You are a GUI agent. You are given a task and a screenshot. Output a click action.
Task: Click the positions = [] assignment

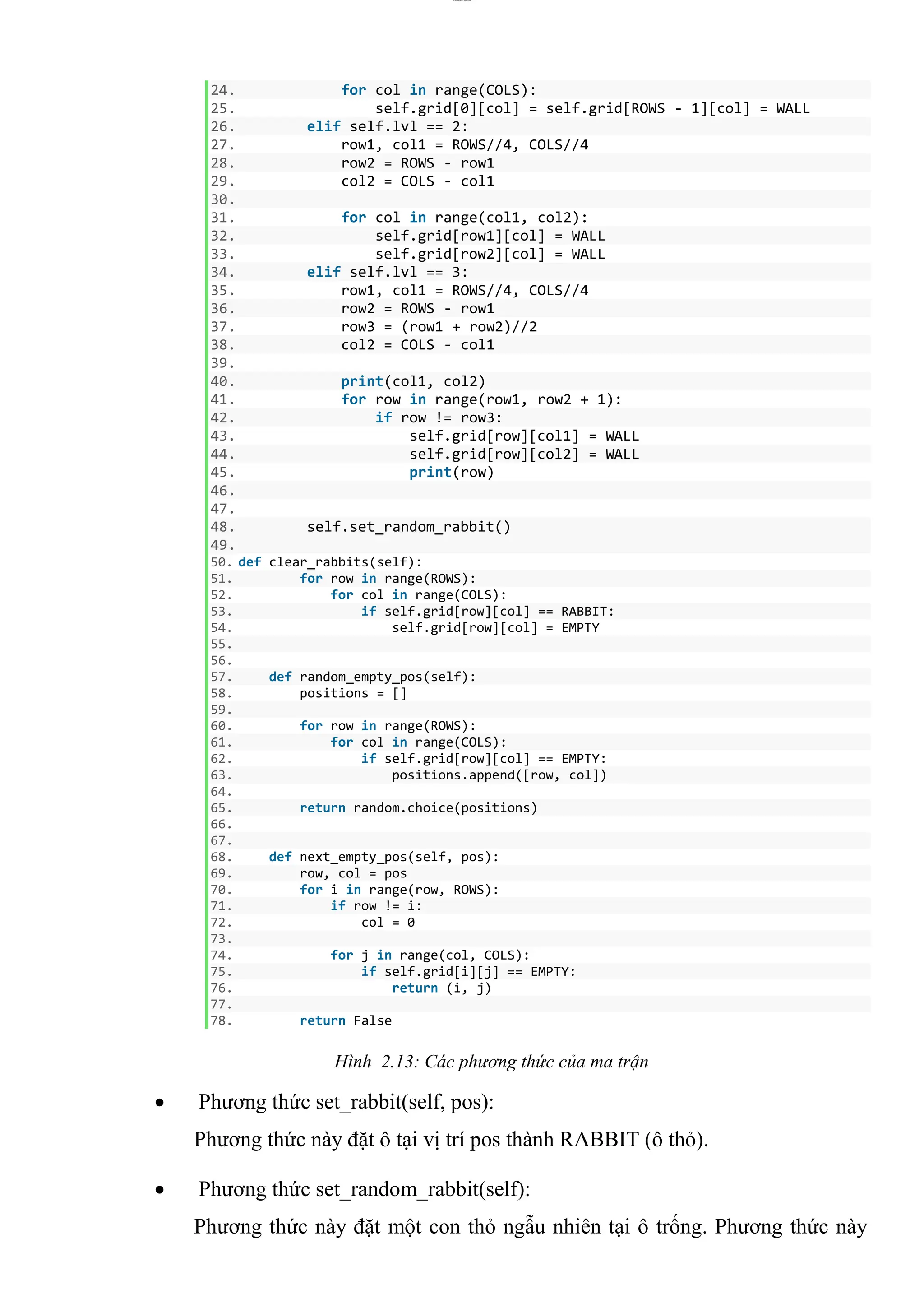[353, 693]
